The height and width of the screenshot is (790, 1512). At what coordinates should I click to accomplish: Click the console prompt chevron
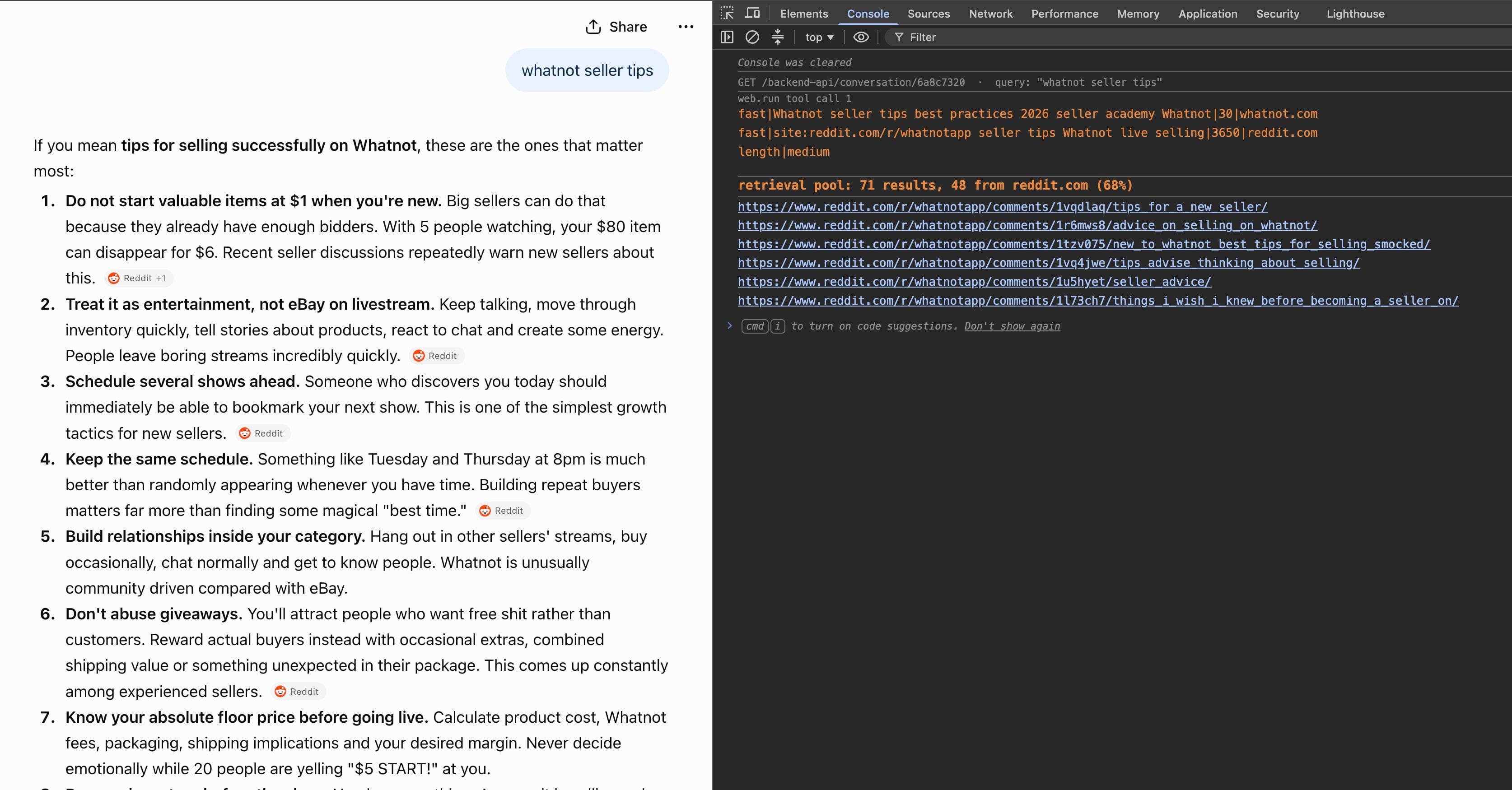click(730, 326)
